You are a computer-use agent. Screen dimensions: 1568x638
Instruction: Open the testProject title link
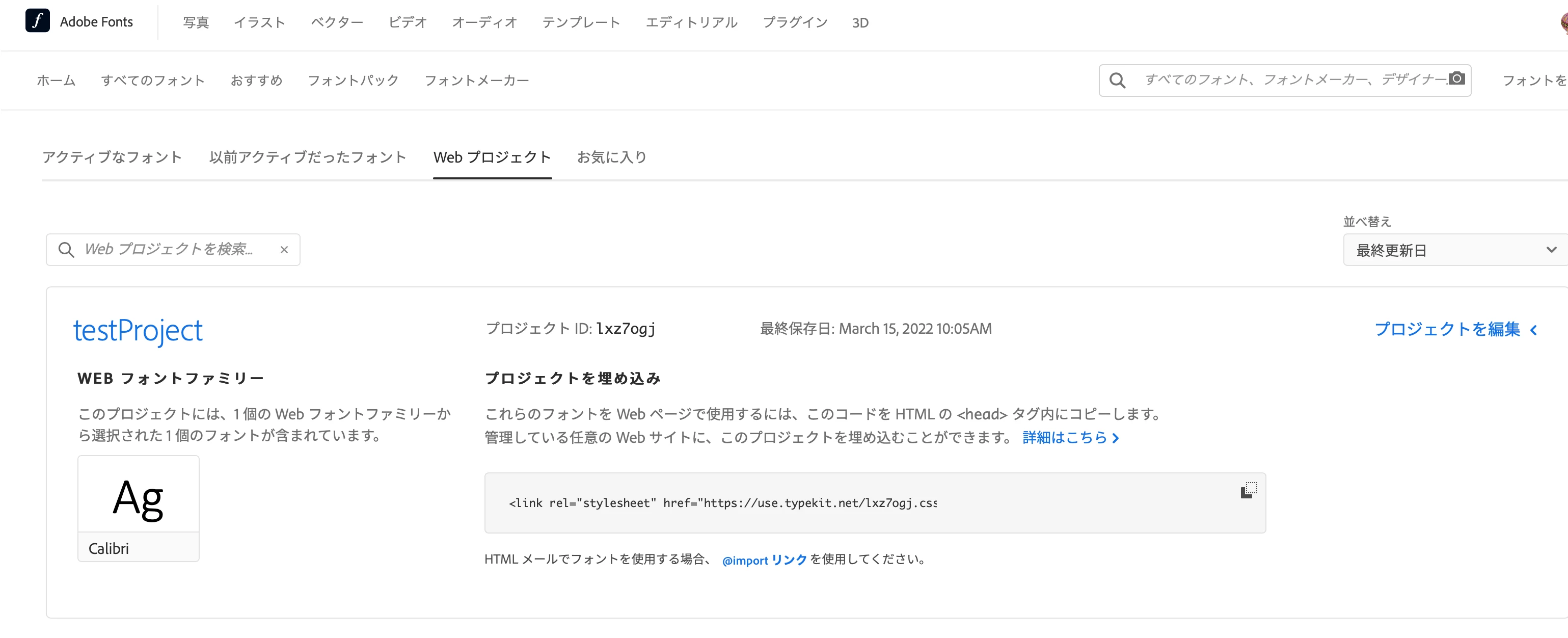[138, 331]
